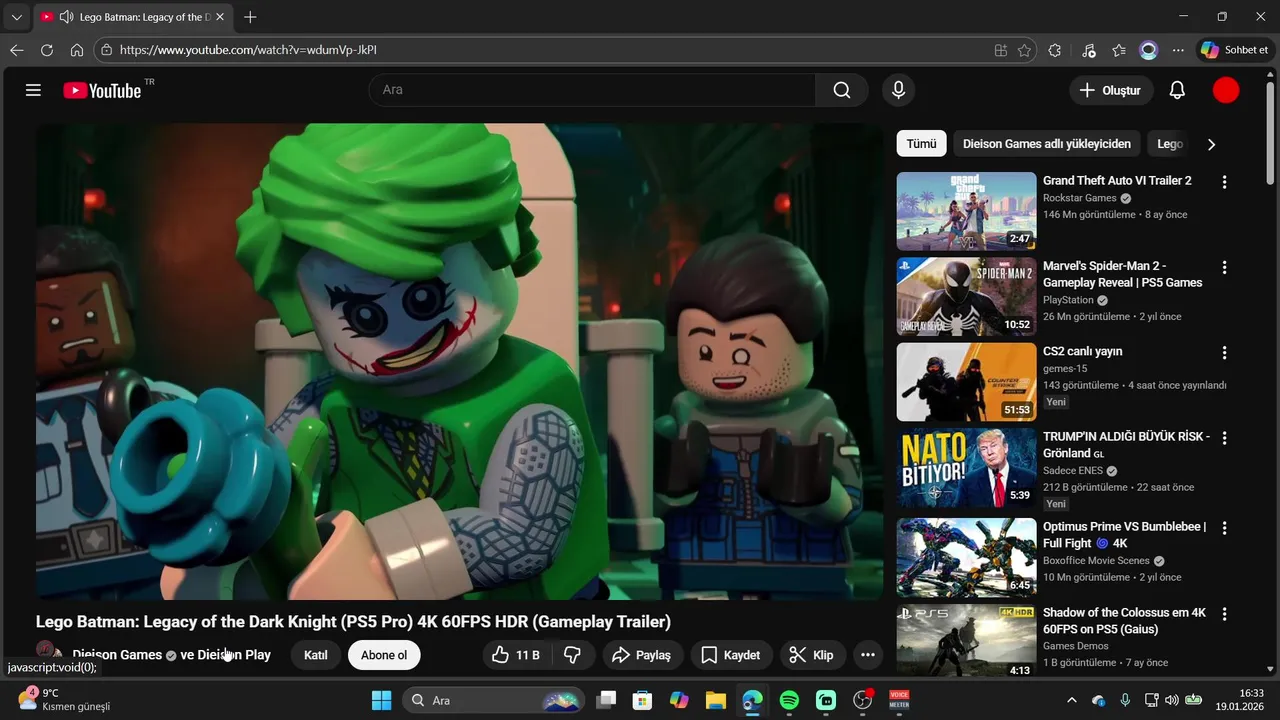Open browser extensions puzzle icon

(1055, 50)
